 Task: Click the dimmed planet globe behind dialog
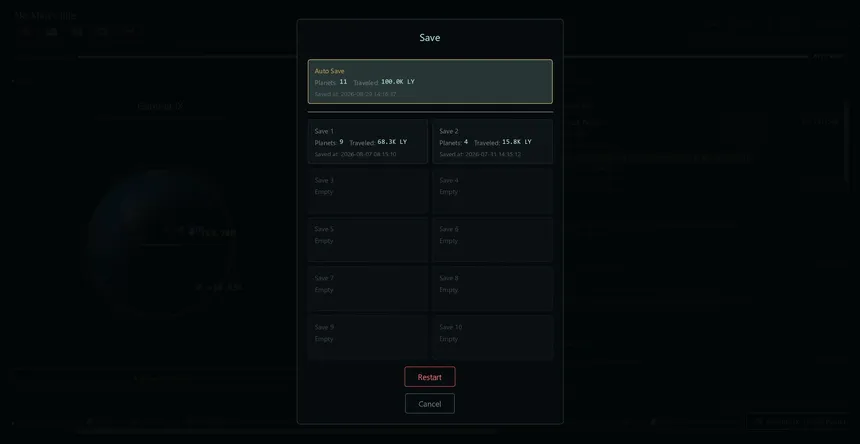click(161, 241)
